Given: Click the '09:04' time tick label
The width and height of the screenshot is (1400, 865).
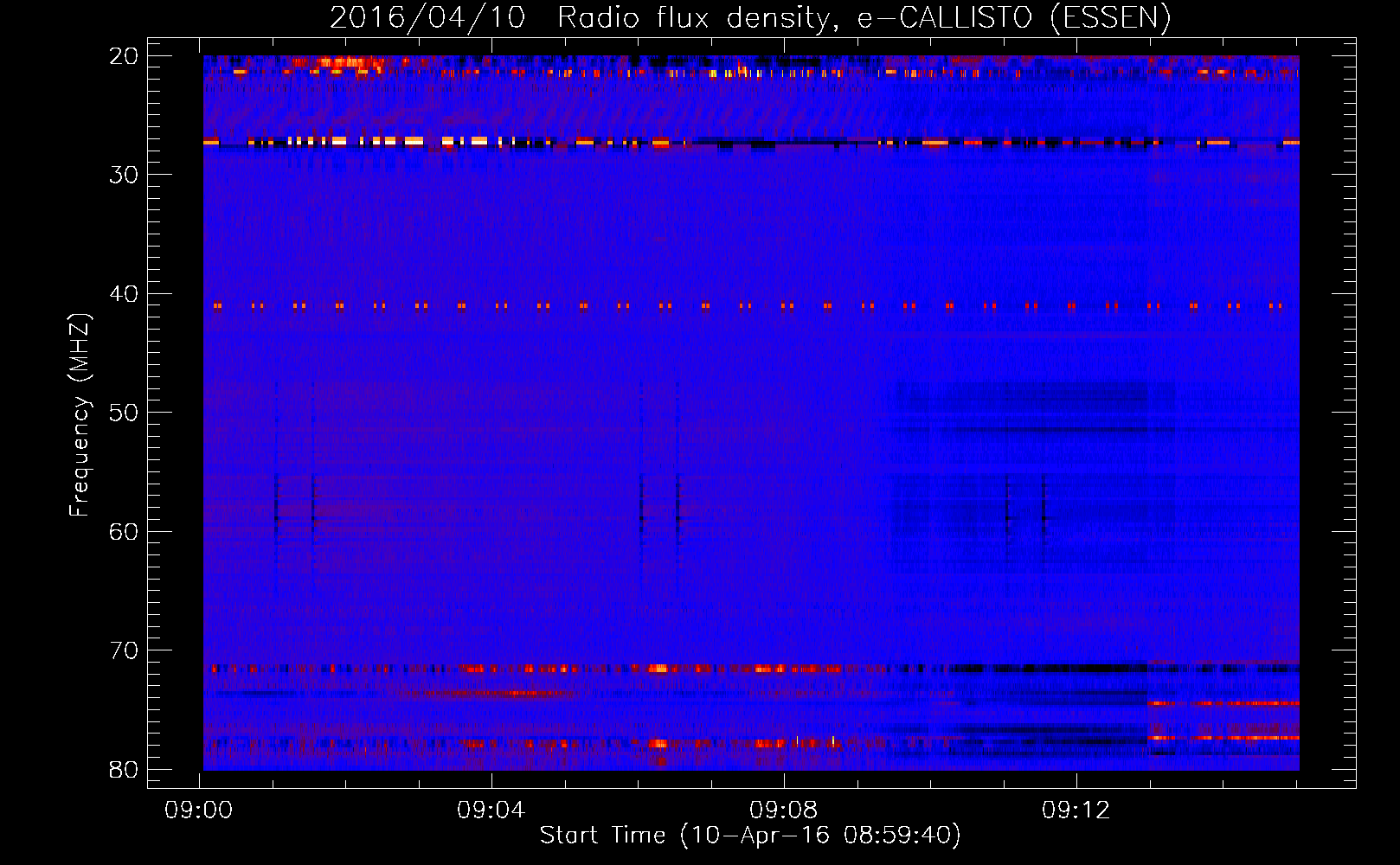Looking at the screenshot, I should 491,811.
